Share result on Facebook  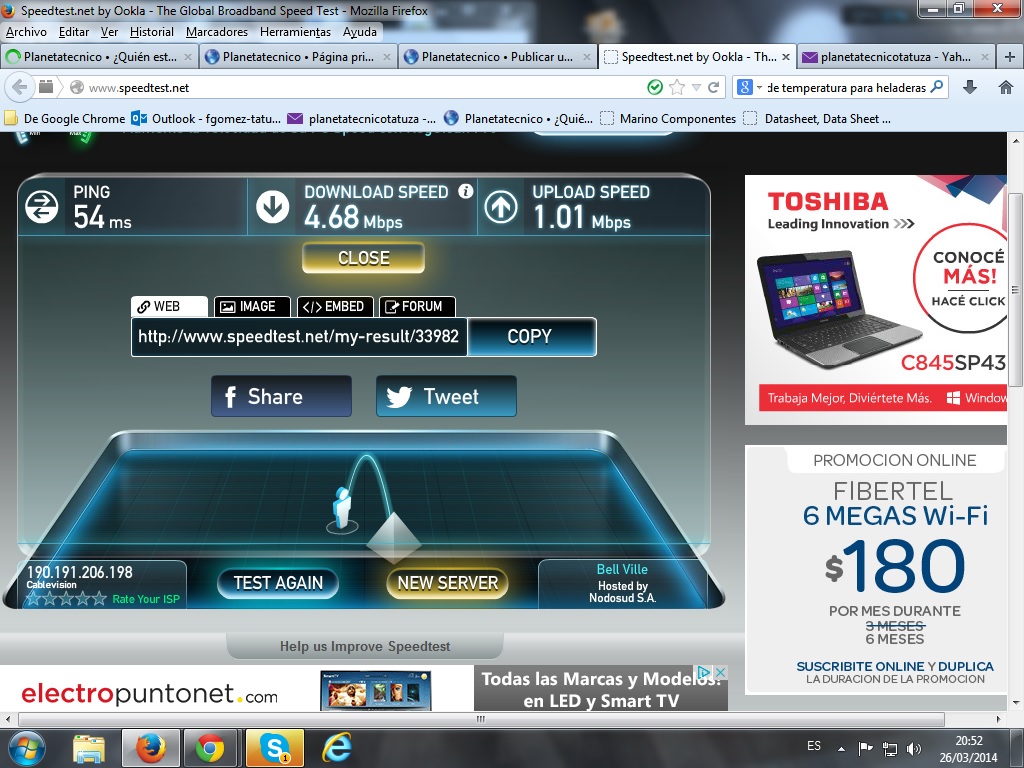pos(281,396)
